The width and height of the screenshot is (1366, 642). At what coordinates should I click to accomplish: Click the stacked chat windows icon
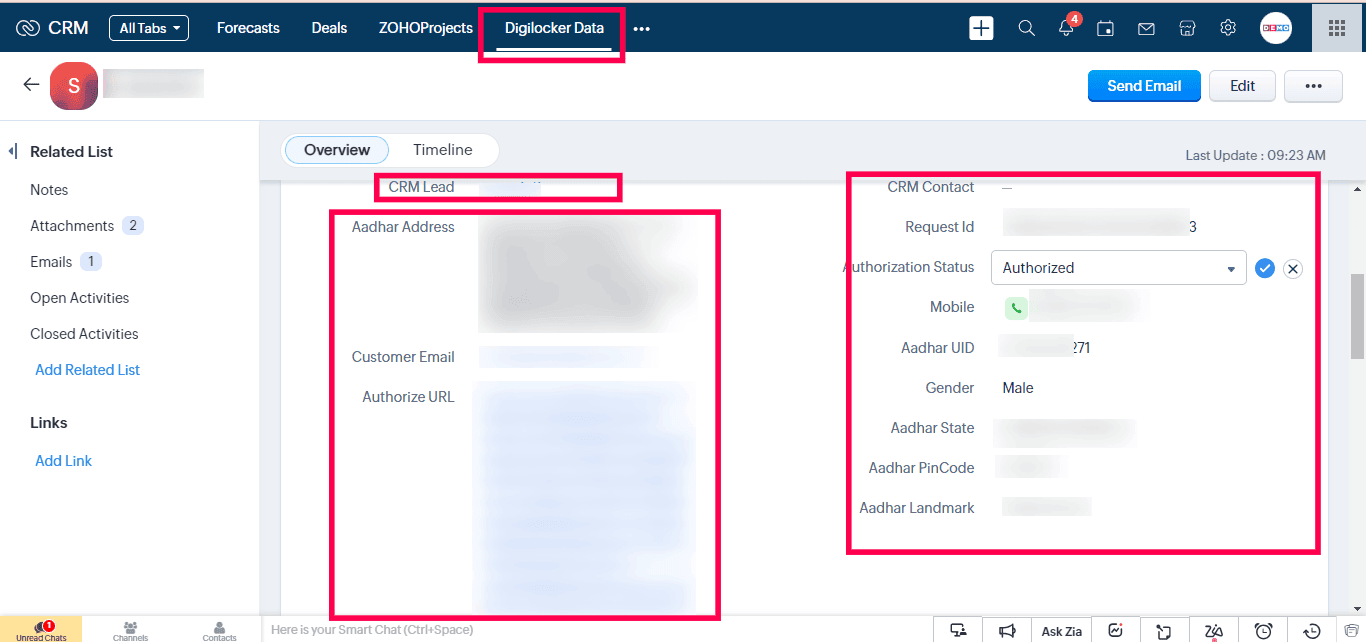[x=1351, y=631]
